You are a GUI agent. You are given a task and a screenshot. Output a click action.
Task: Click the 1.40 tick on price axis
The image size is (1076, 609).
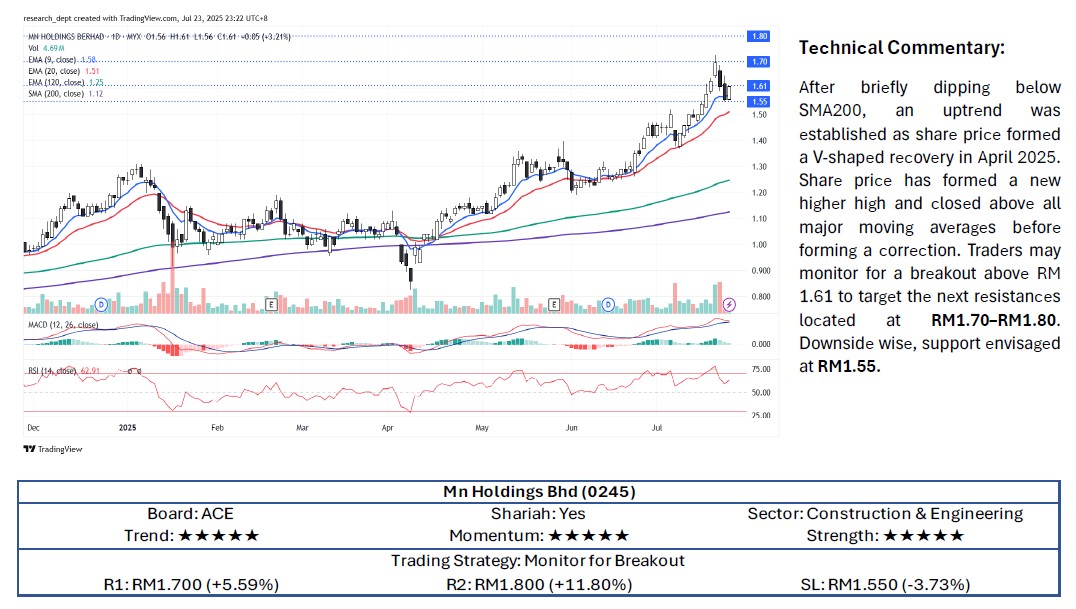pos(759,141)
